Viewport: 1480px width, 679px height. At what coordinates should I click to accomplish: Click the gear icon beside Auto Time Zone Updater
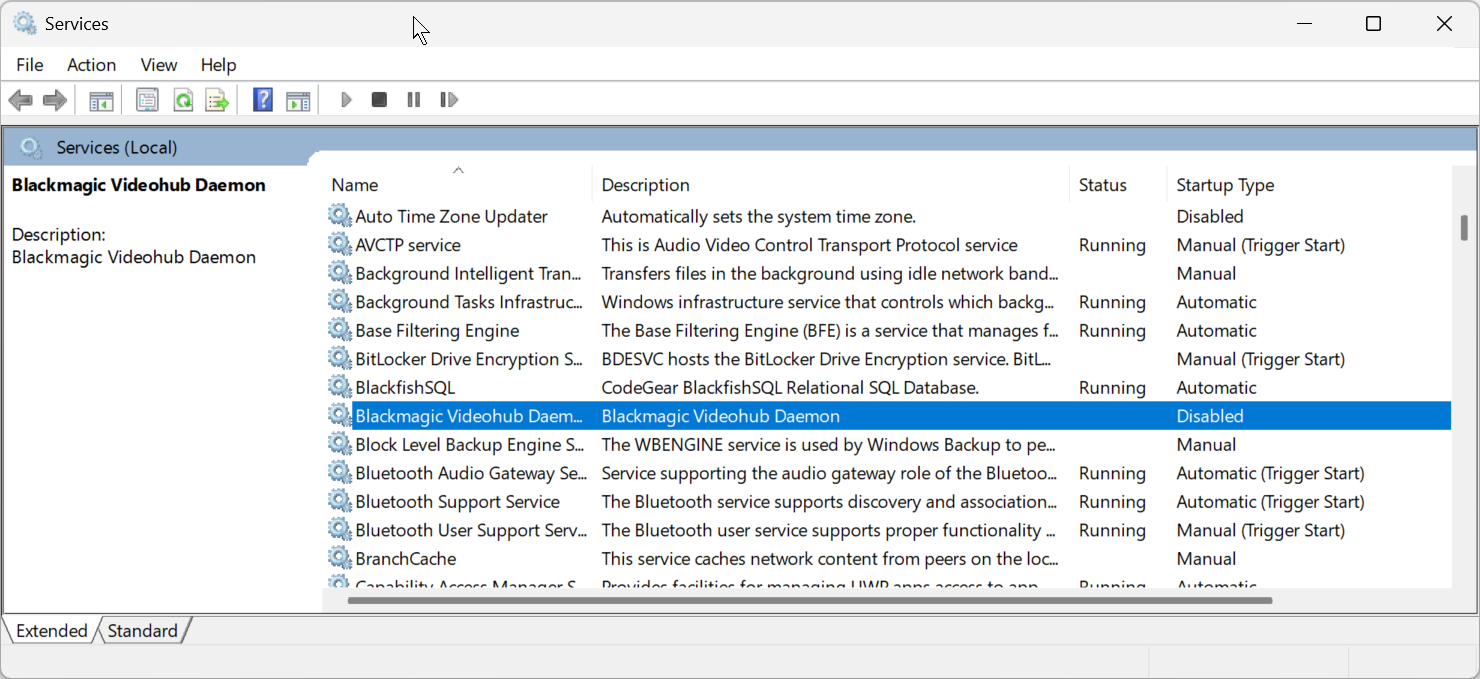click(340, 216)
